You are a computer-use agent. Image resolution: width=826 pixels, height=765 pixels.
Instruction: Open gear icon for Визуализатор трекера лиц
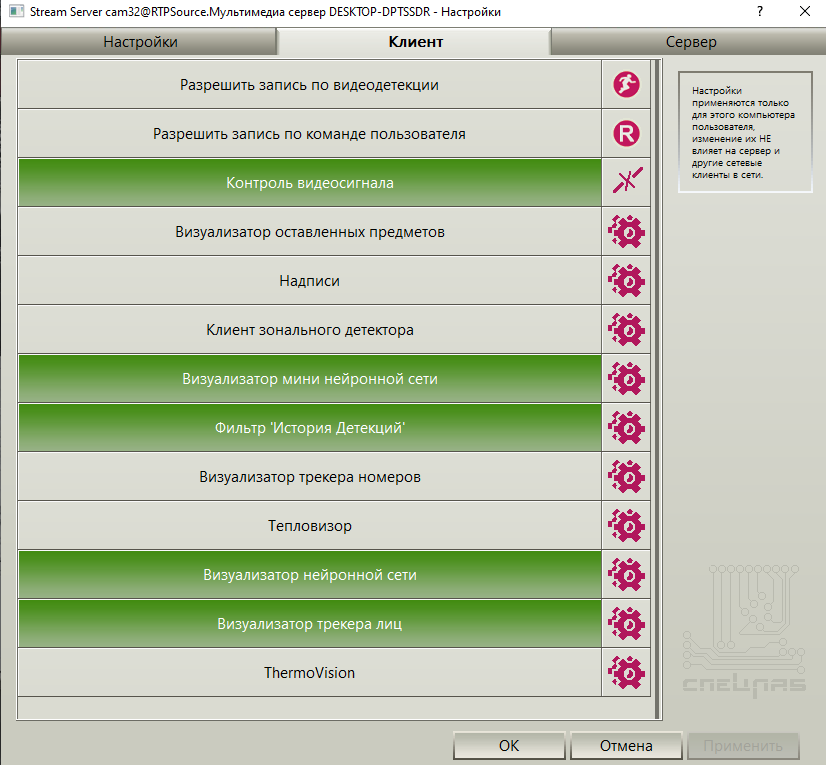(626, 623)
